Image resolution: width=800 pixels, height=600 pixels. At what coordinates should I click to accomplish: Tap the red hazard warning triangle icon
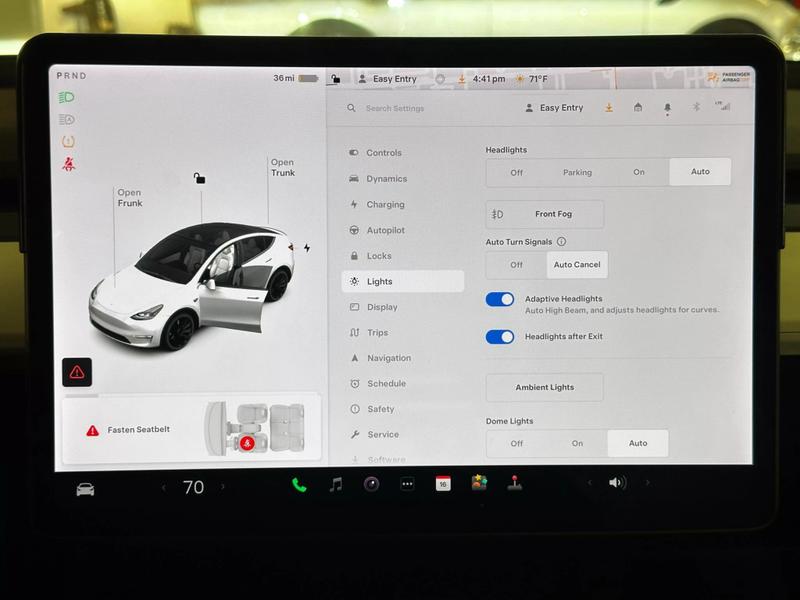pyautogui.click(x=77, y=372)
